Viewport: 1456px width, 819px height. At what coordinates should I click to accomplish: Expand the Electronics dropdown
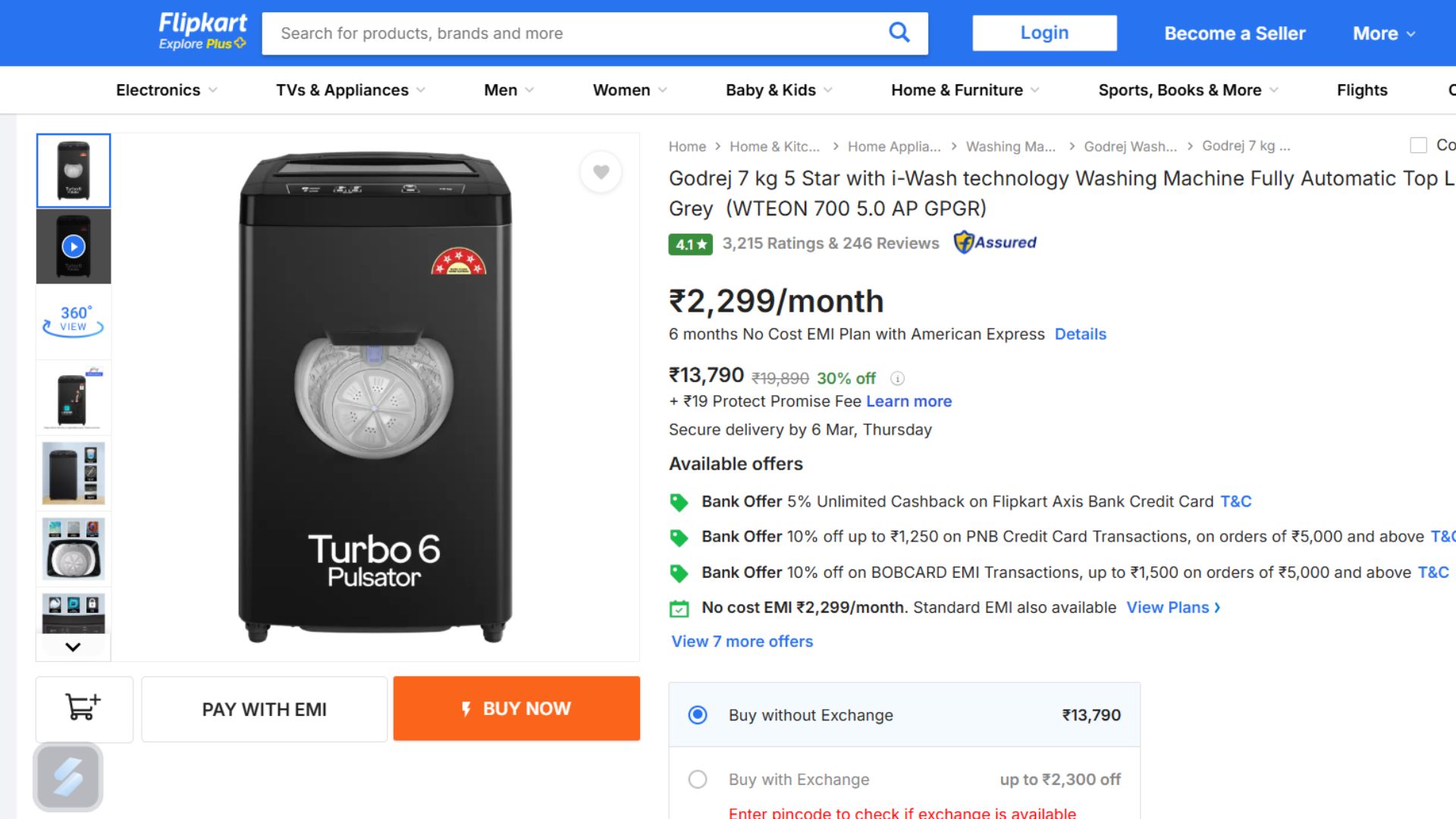[167, 90]
